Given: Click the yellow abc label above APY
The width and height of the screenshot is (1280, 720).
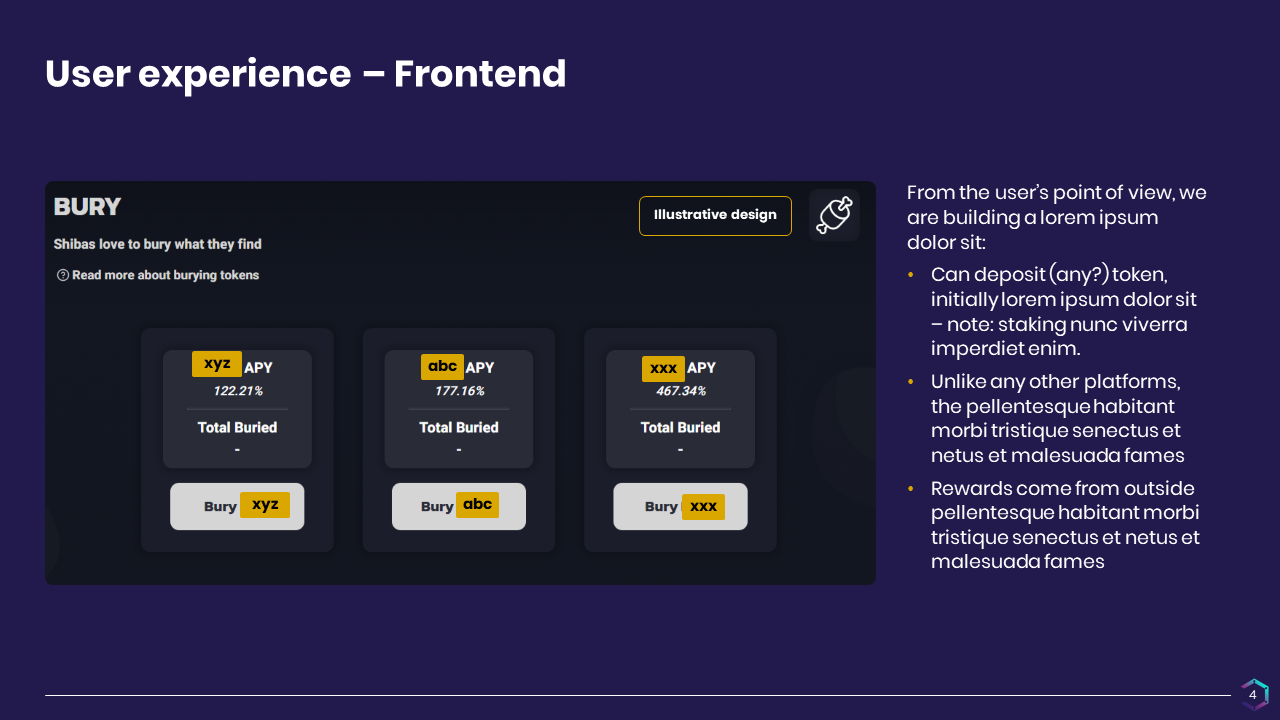Looking at the screenshot, I should tap(442, 366).
